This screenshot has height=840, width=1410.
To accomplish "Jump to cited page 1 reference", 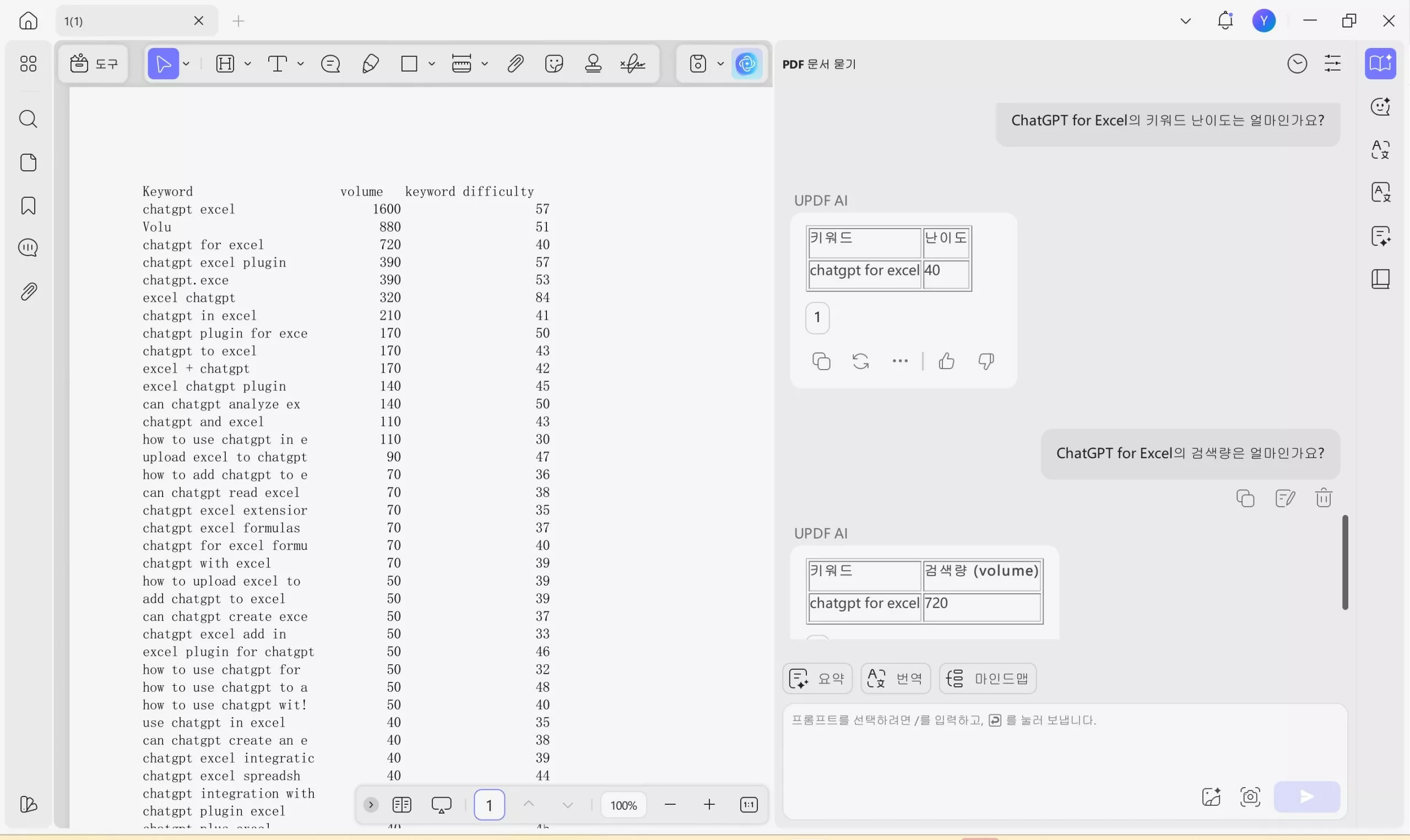I will (x=817, y=317).
